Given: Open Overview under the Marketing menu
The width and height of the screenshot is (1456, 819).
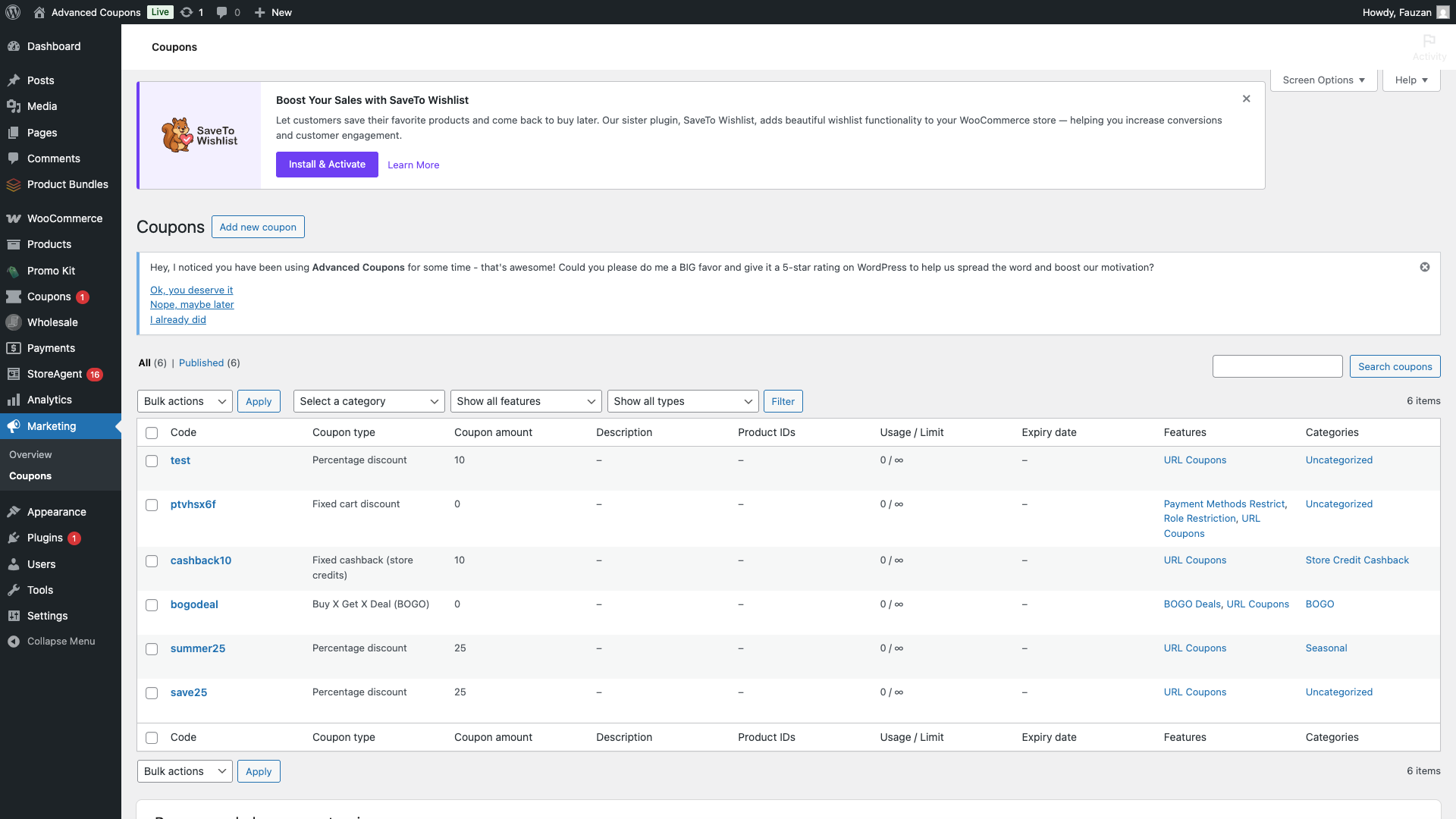Looking at the screenshot, I should [30, 454].
